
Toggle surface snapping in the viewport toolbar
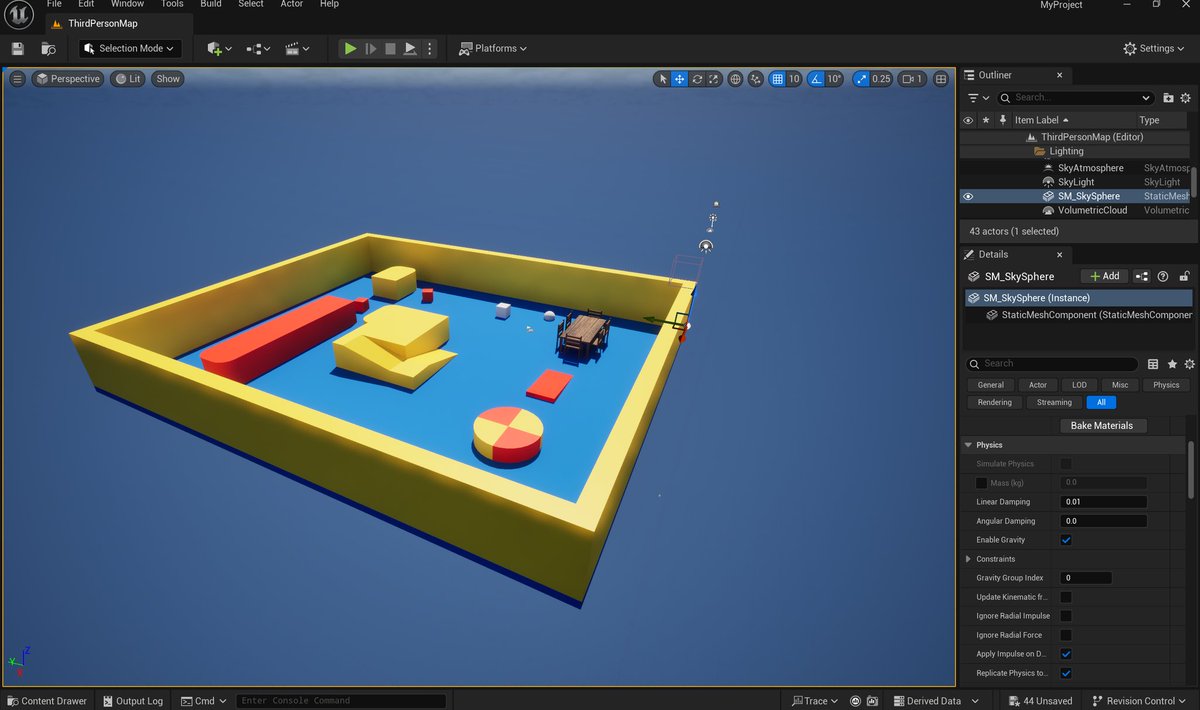(x=758, y=78)
